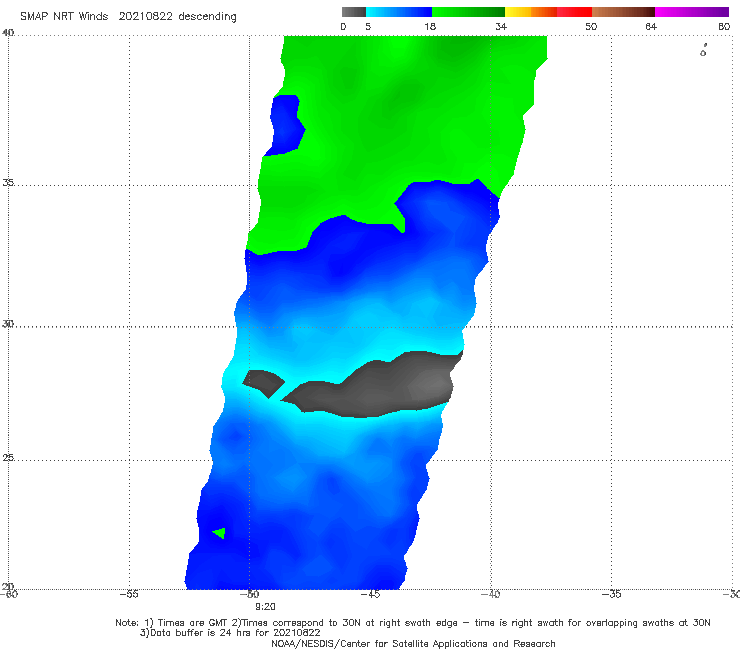The height and width of the screenshot is (650, 740).
Task: Click the longitude axis label '-55'
Action: [129, 594]
